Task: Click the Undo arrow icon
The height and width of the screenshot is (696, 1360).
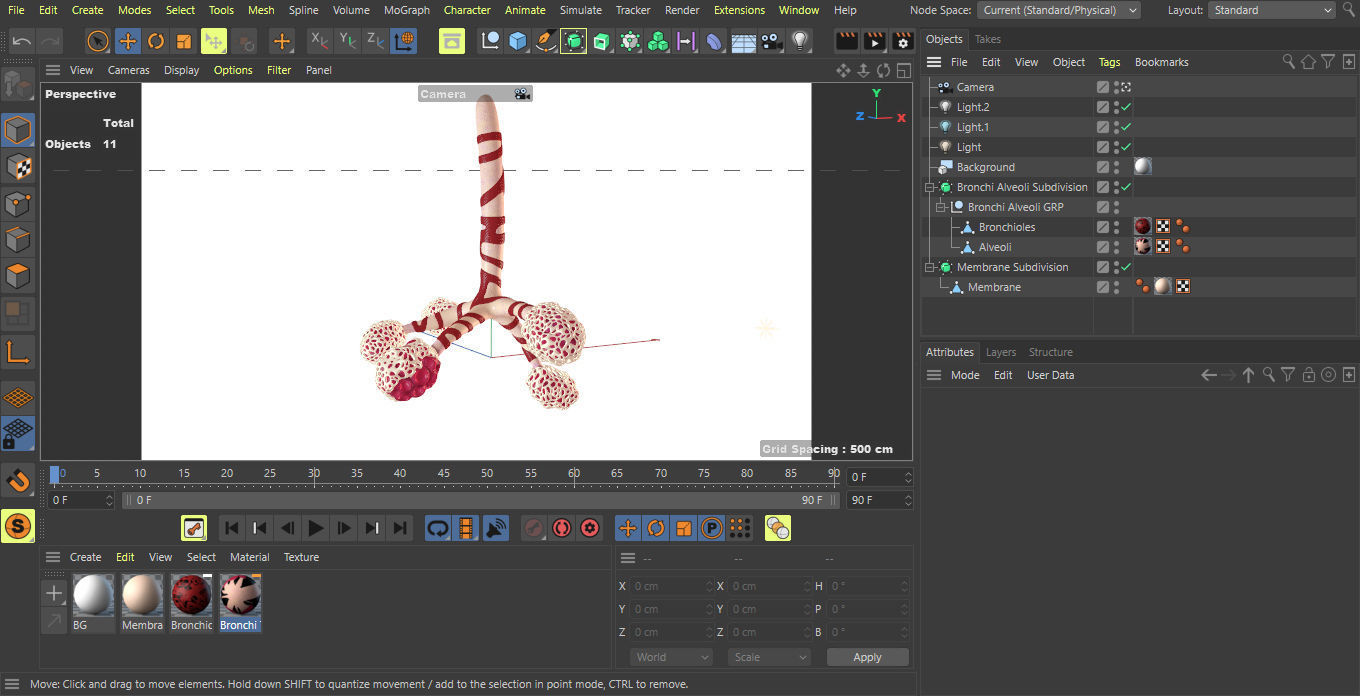Action: [21, 41]
